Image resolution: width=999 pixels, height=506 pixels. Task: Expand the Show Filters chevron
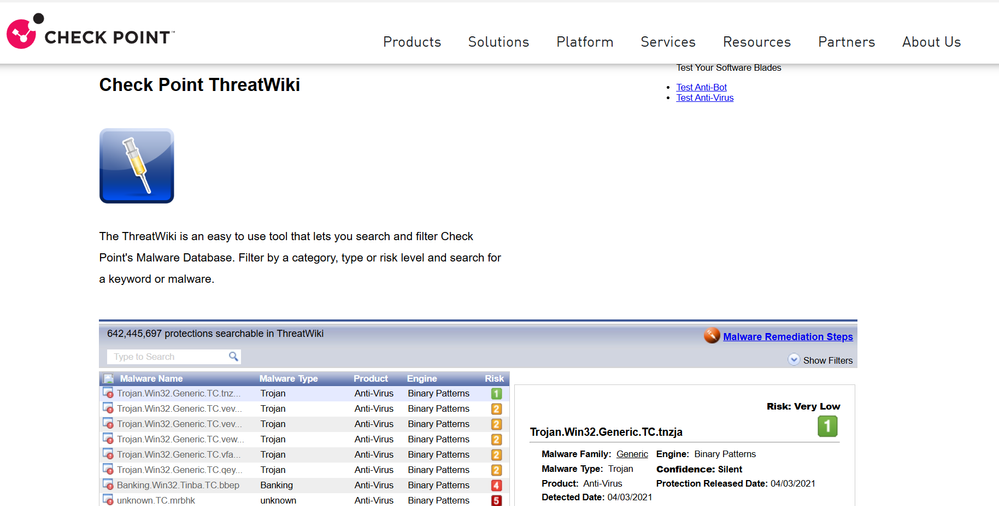click(794, 360)
